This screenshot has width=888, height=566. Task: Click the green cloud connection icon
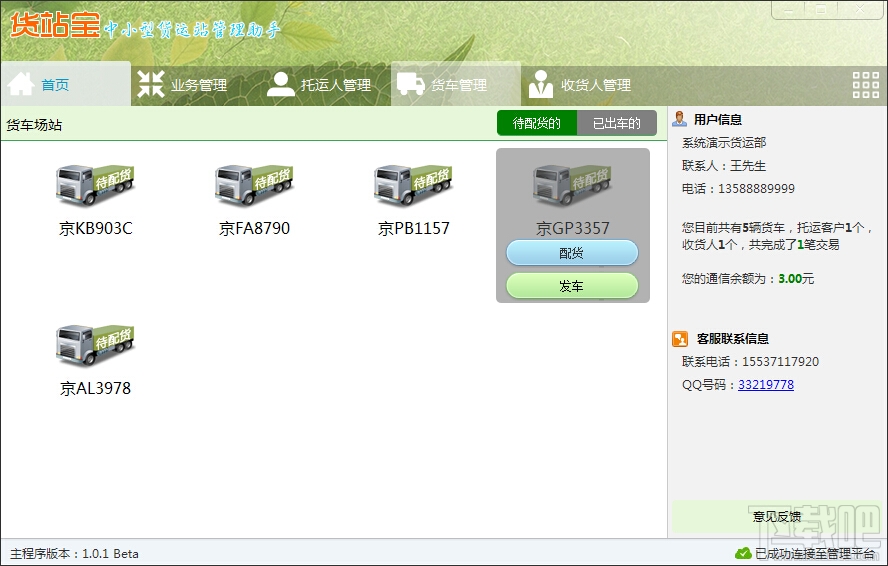[743, 553]
